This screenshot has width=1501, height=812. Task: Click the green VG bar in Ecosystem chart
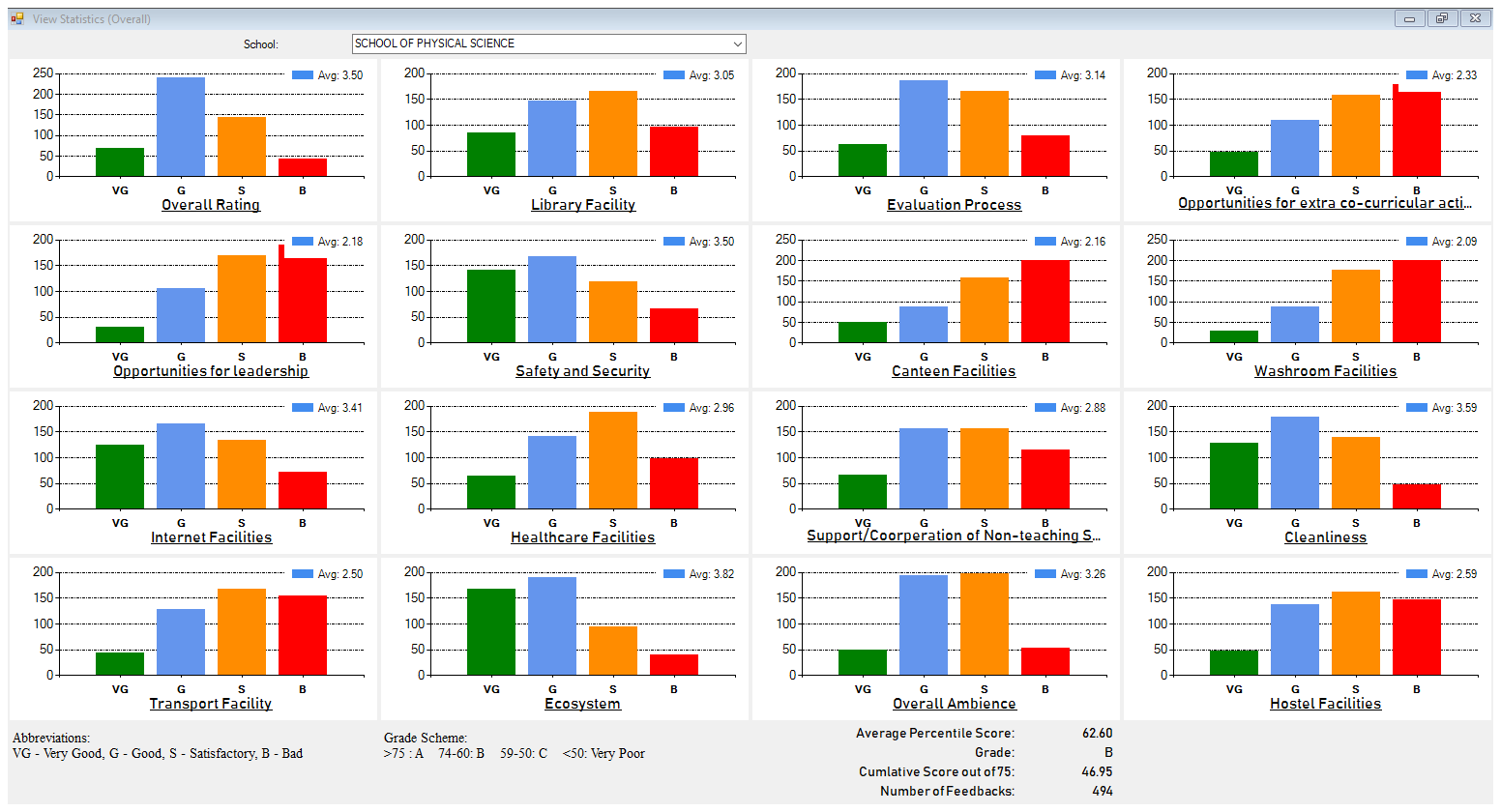pos(491,632)
